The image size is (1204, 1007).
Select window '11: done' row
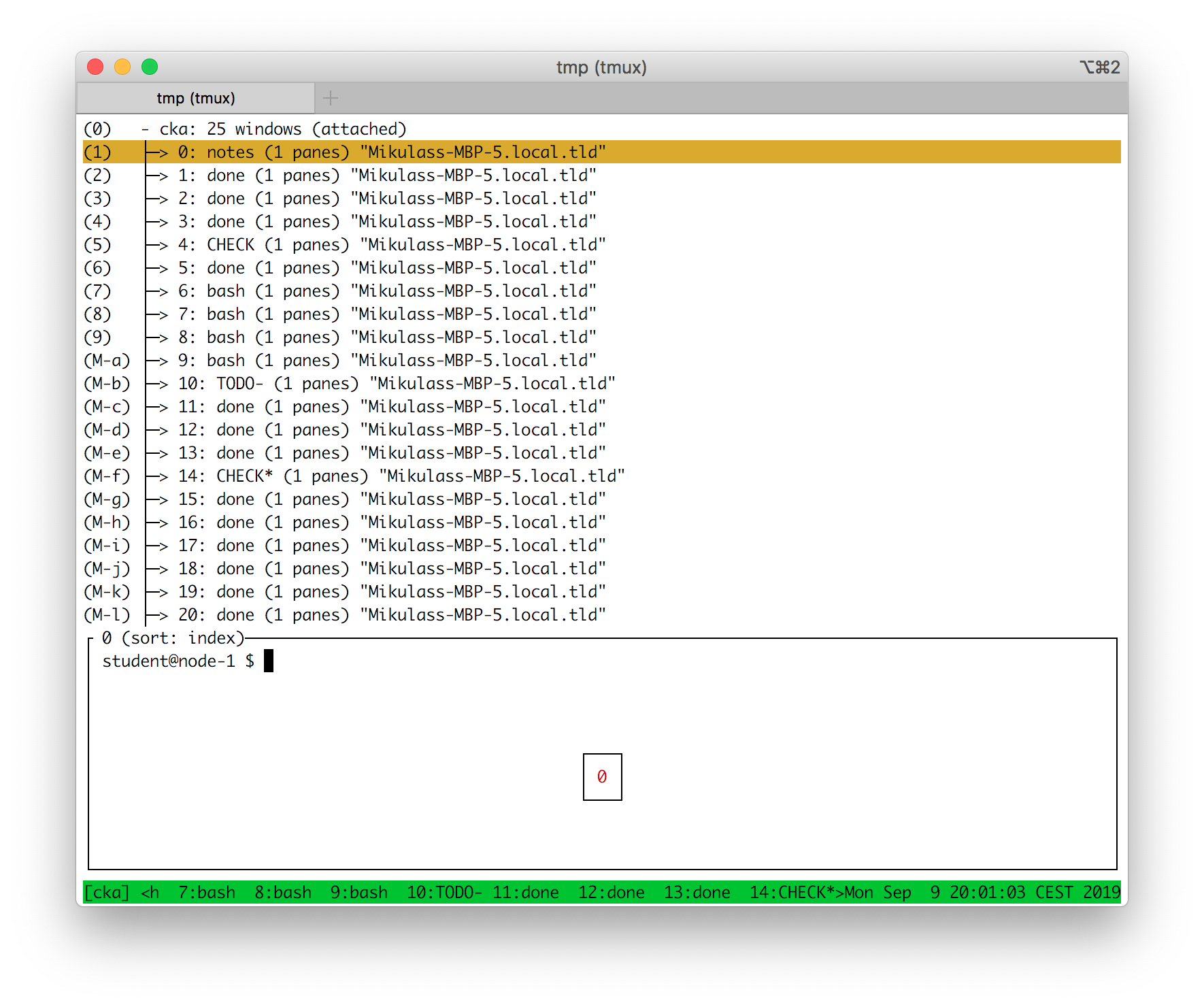[602, 407]
